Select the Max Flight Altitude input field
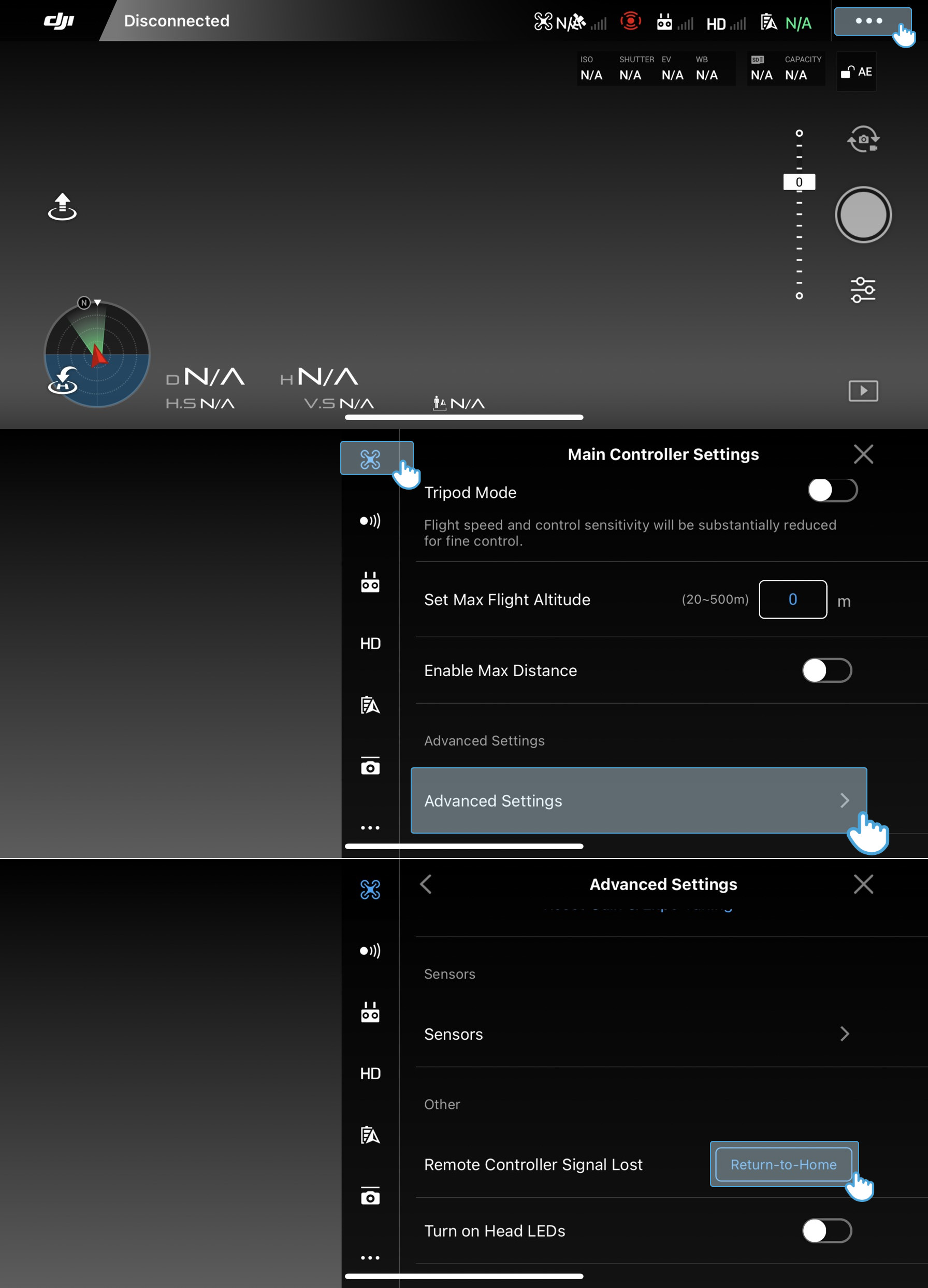 pos(792,599)
